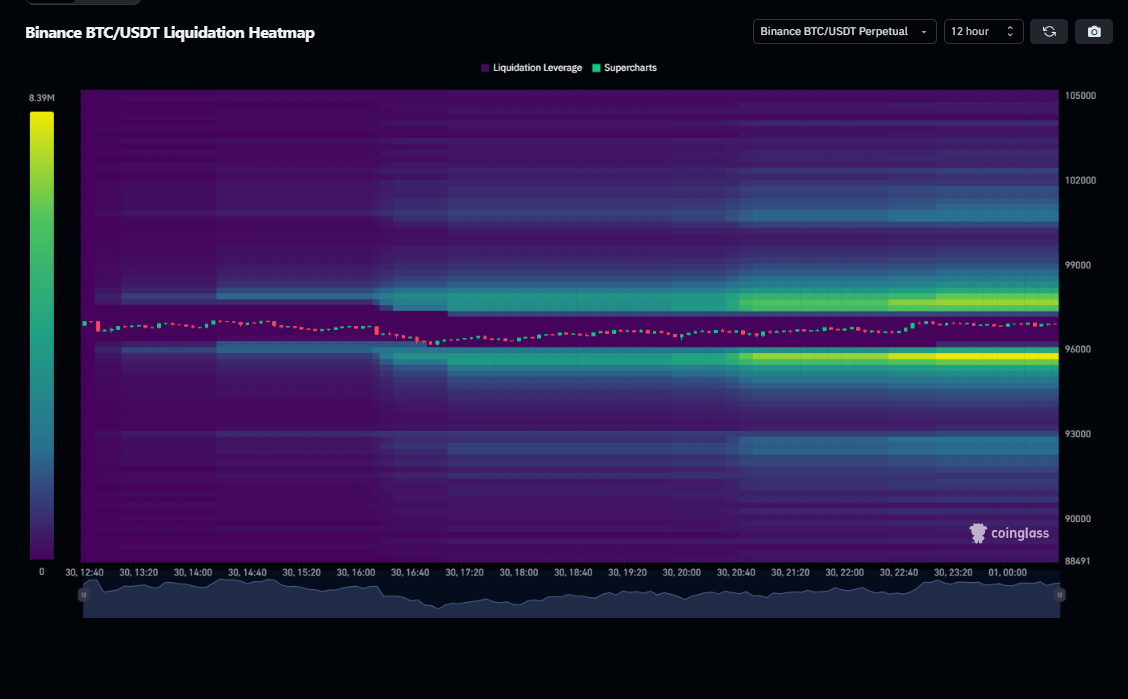
Task: Click the 12 hour selector up/down arrows
Action: pyautogui.click(x=1010, y=32)
